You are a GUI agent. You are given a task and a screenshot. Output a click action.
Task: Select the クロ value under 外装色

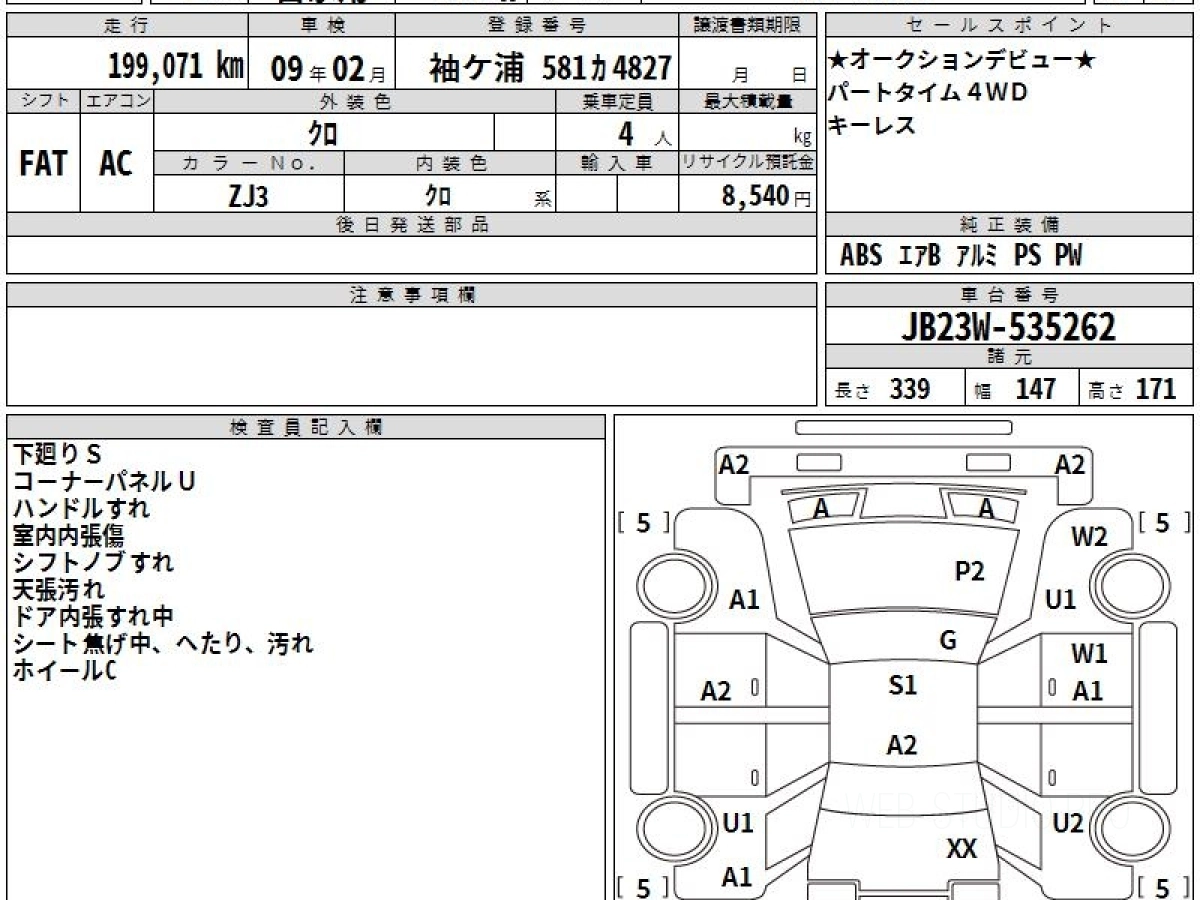tap(324, 132)
